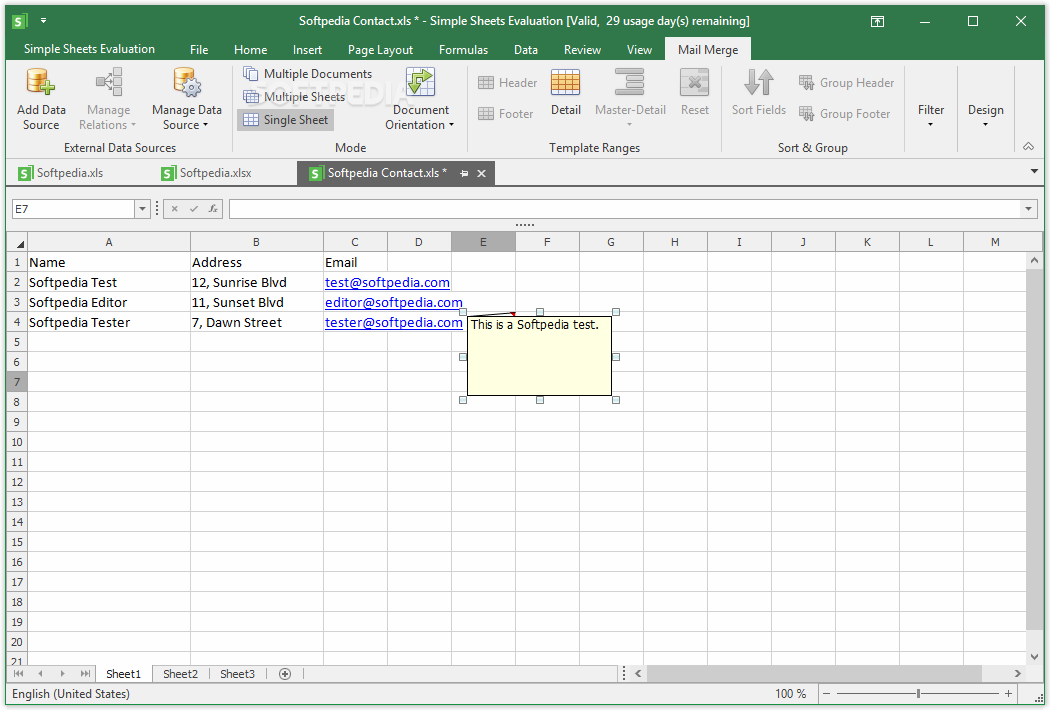Click Reset template ranges
This screenshot has width=1050, height=710.
694,94
